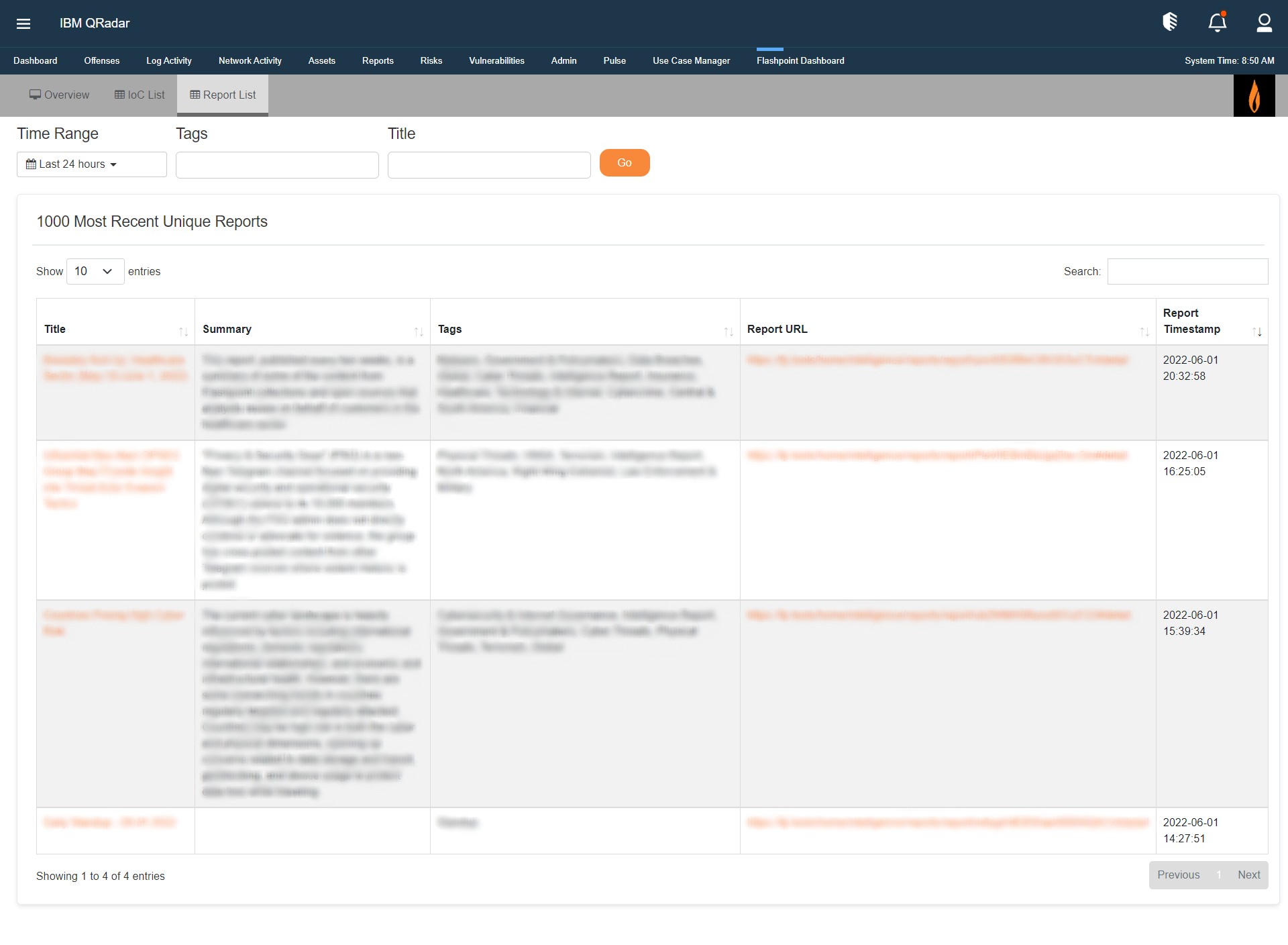Sort by Report URL column arrows
1288x945 pixels.
(1144, 332)
